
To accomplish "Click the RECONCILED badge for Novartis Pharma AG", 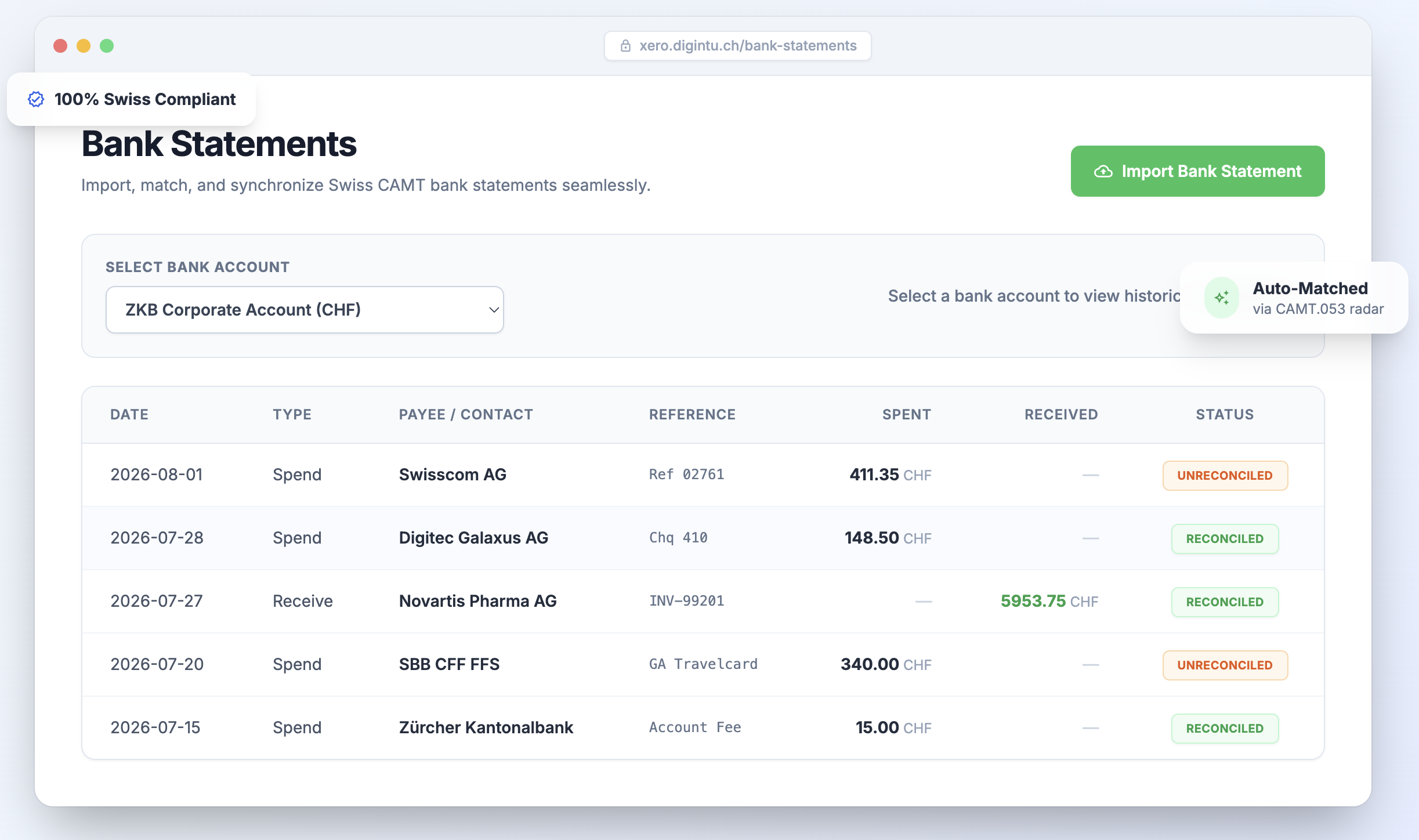I will click(x=1225, y=602).
